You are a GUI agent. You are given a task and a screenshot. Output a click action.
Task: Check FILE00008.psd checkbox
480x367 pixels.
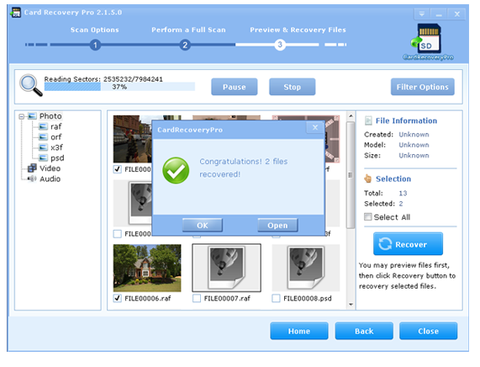coord(276,298)
